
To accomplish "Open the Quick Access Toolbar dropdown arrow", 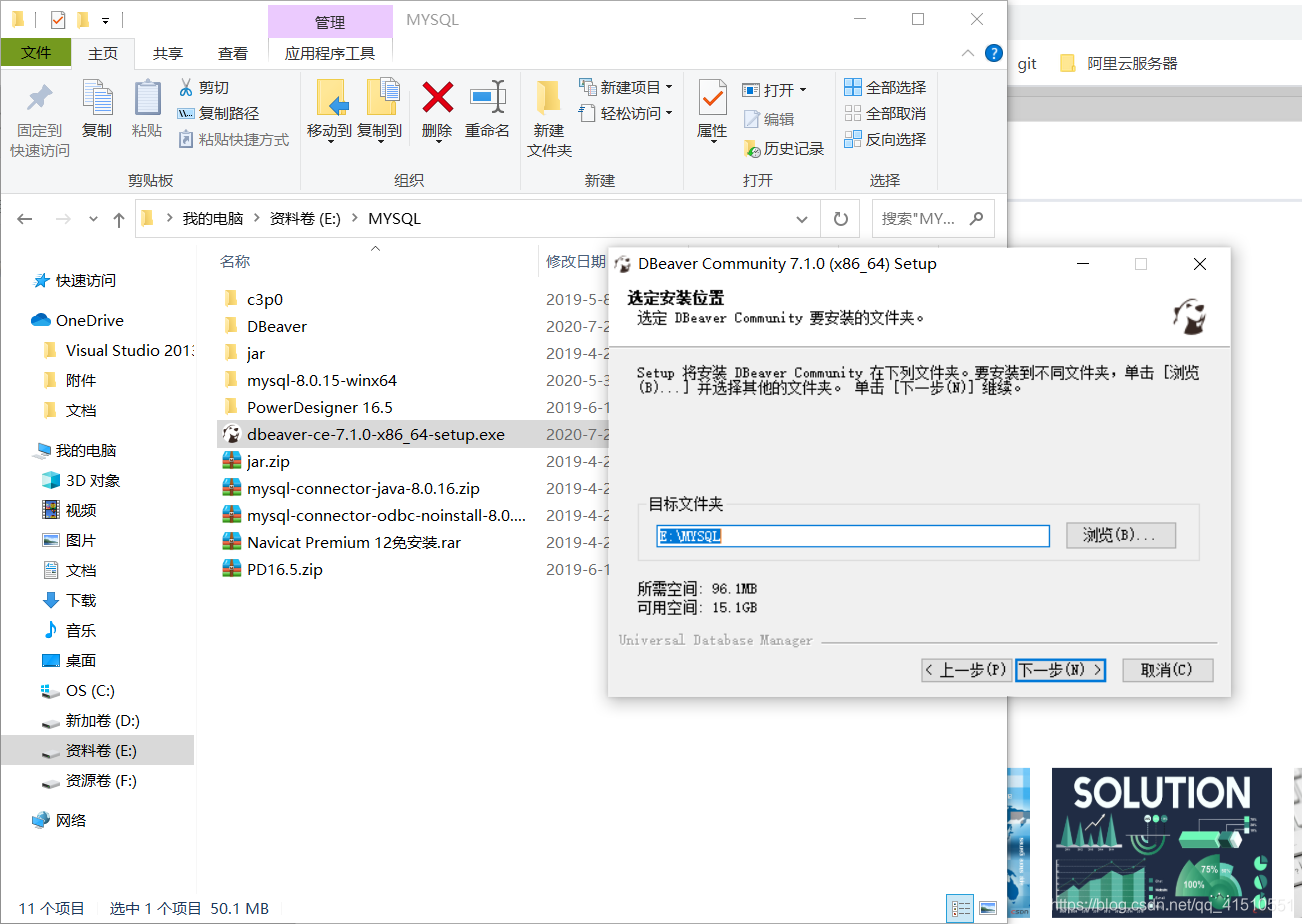I will pos(104,19).
